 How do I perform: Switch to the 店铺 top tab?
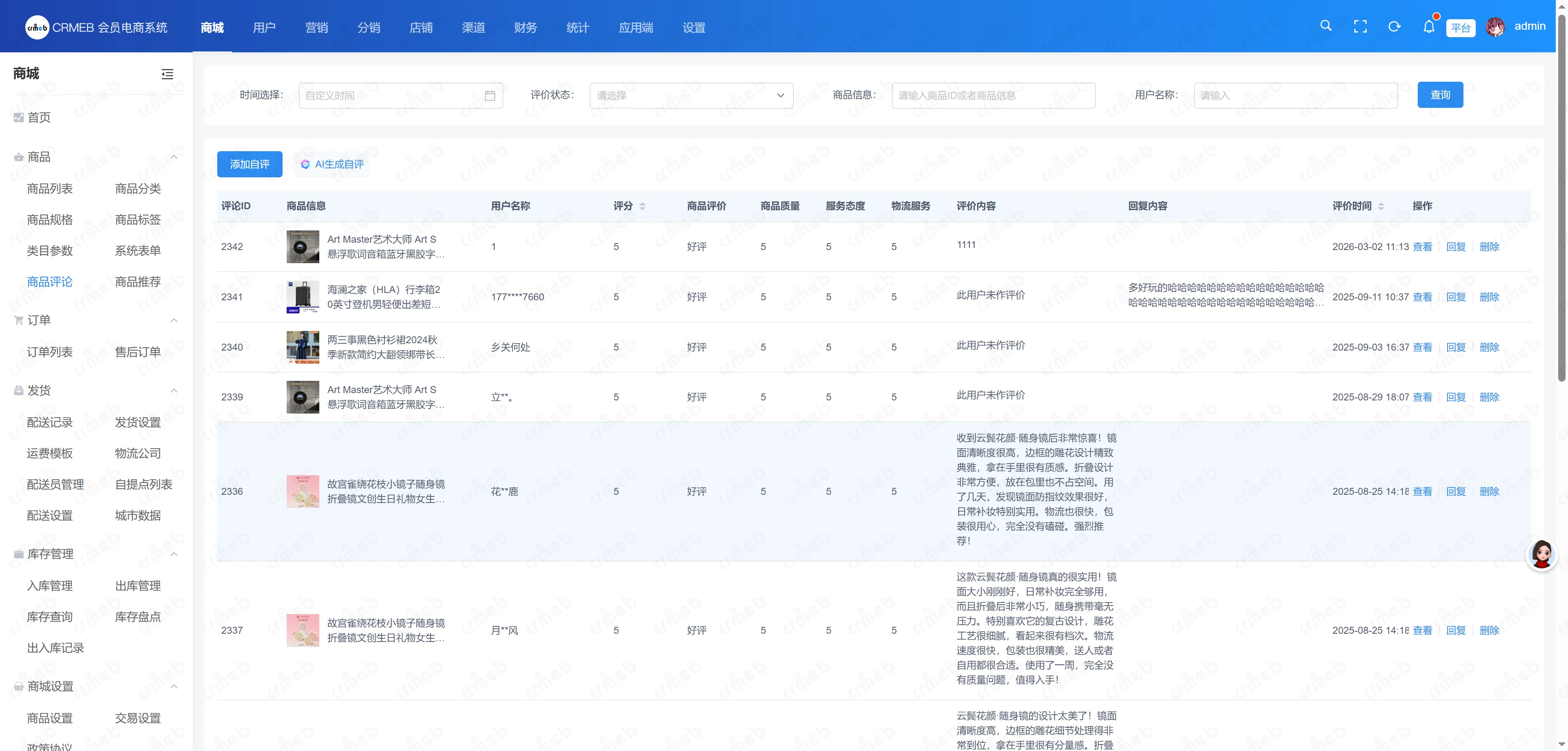pos(421,27)
